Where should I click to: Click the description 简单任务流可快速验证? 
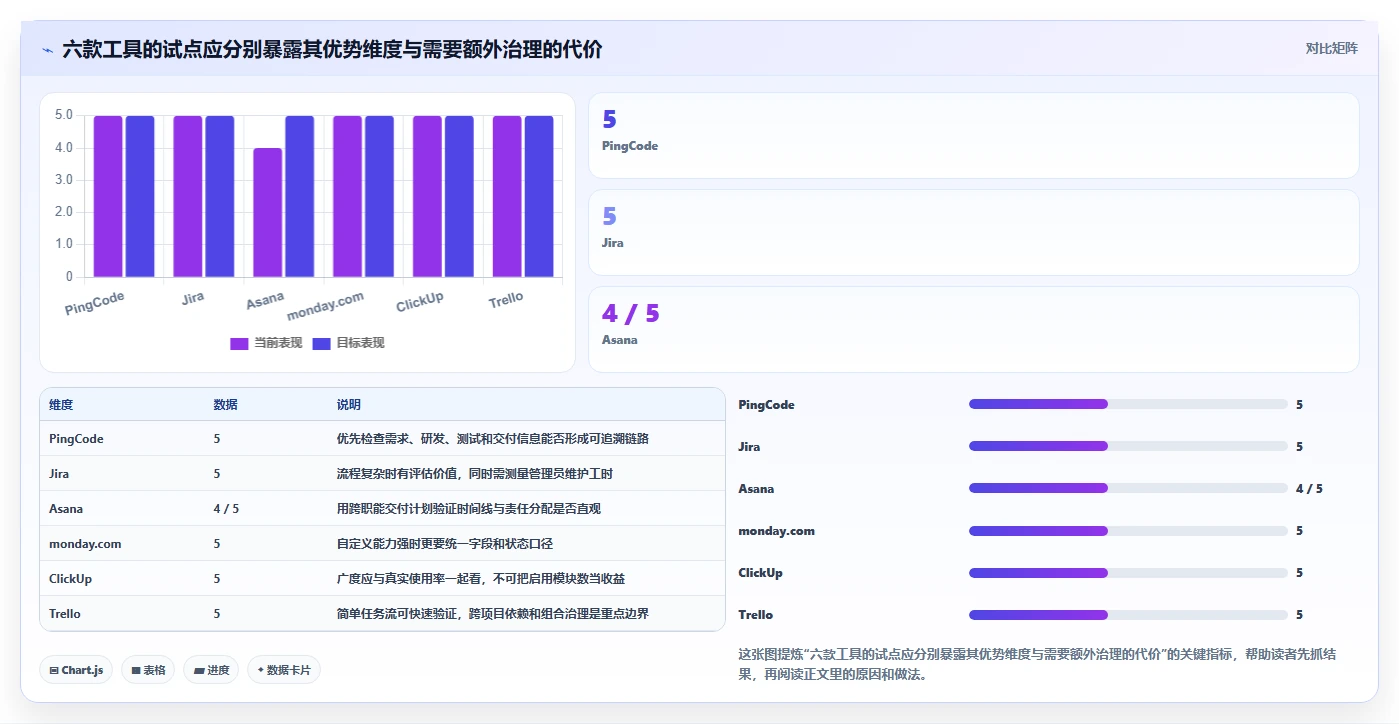pyautogui.click(x=493, y=614)
